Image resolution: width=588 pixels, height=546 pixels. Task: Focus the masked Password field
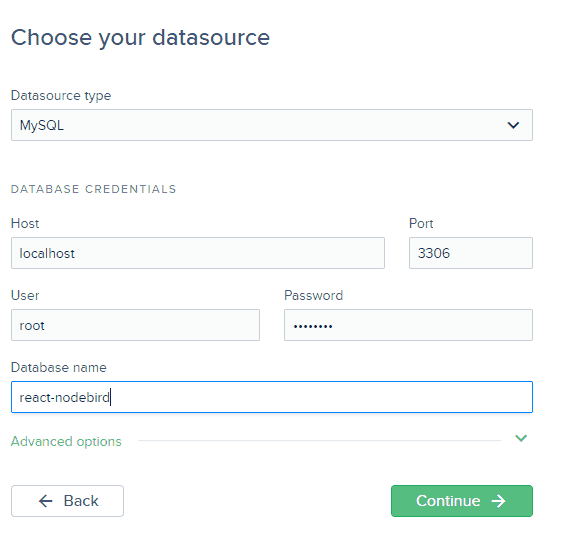pos(408,325)
